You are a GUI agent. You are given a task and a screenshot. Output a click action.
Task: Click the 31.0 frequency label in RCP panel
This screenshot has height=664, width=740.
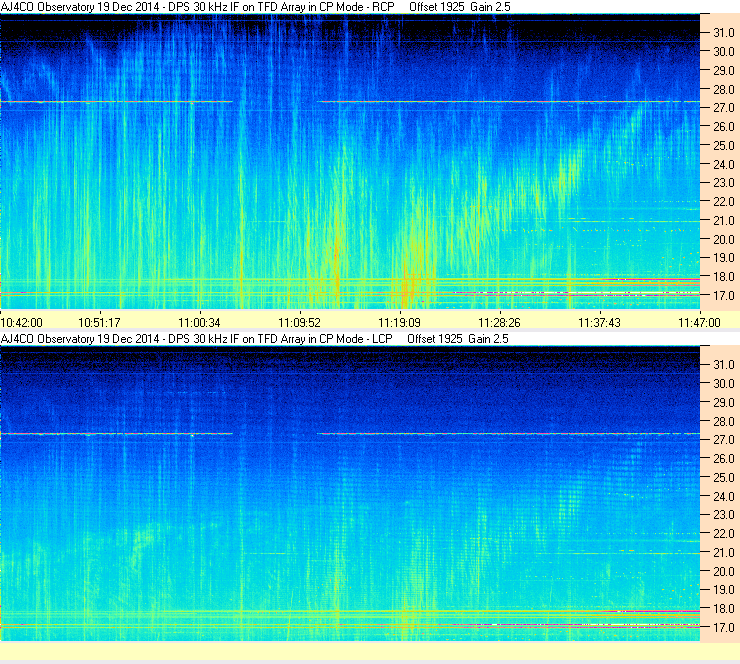click(723, 33)
